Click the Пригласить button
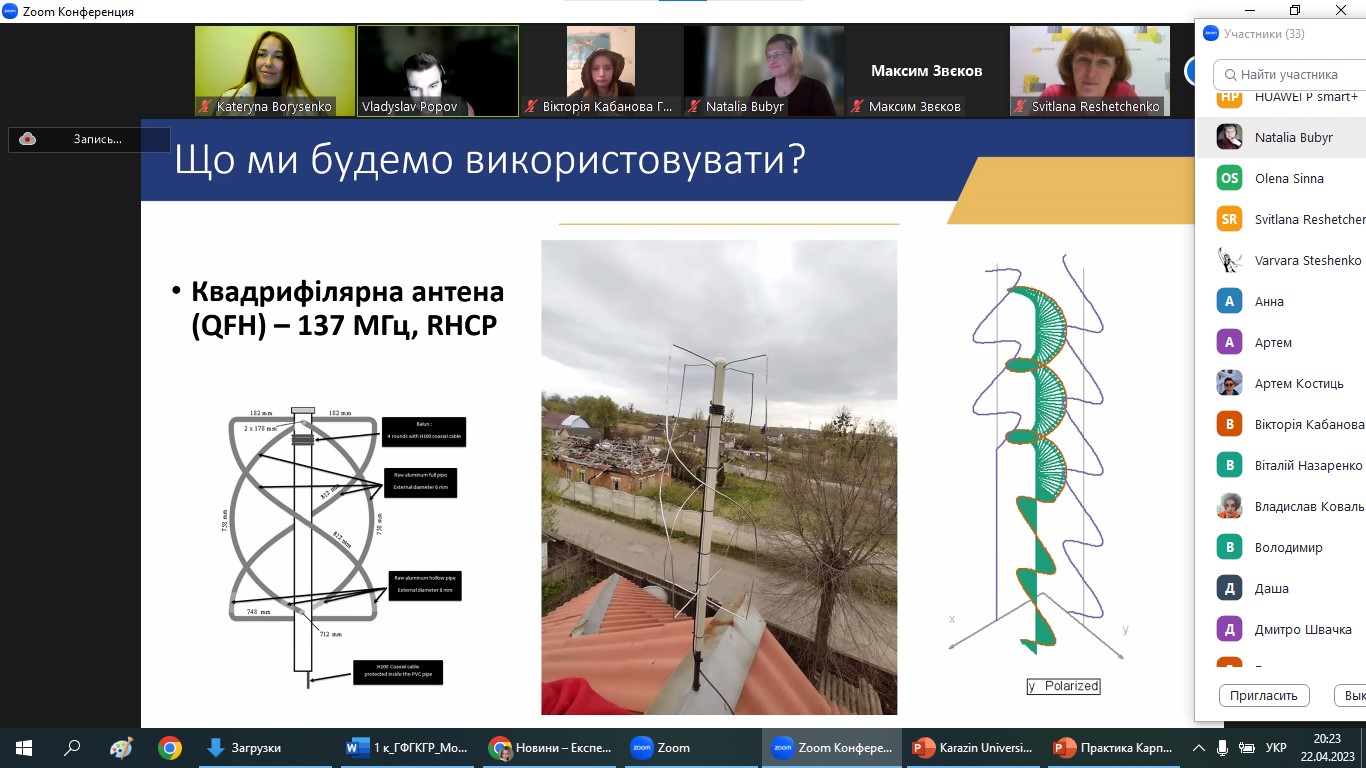 [1264, 695]
